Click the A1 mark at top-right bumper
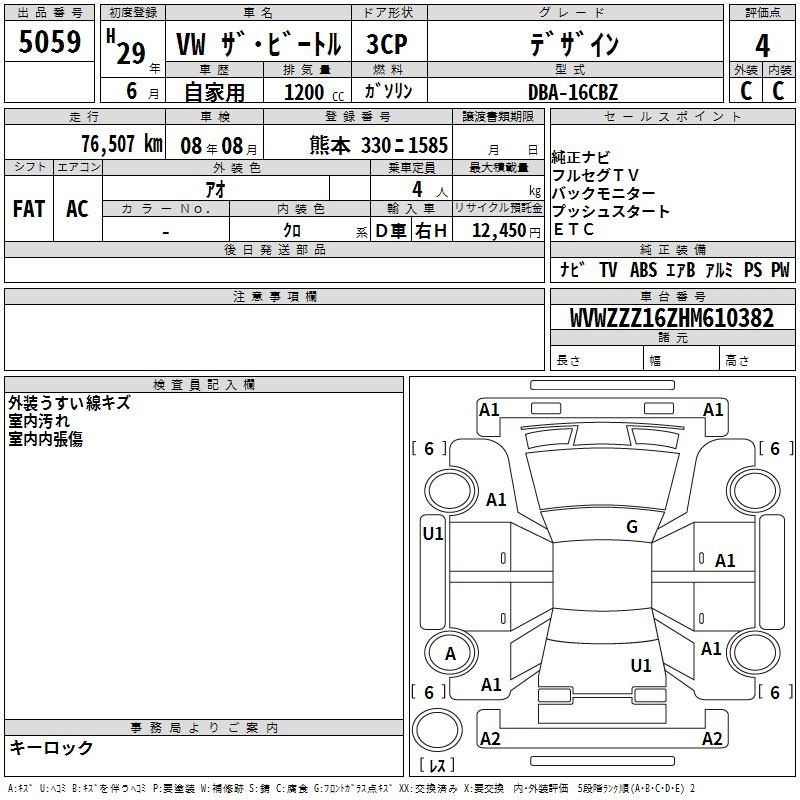800x800 pixels. tap(713, 409)
